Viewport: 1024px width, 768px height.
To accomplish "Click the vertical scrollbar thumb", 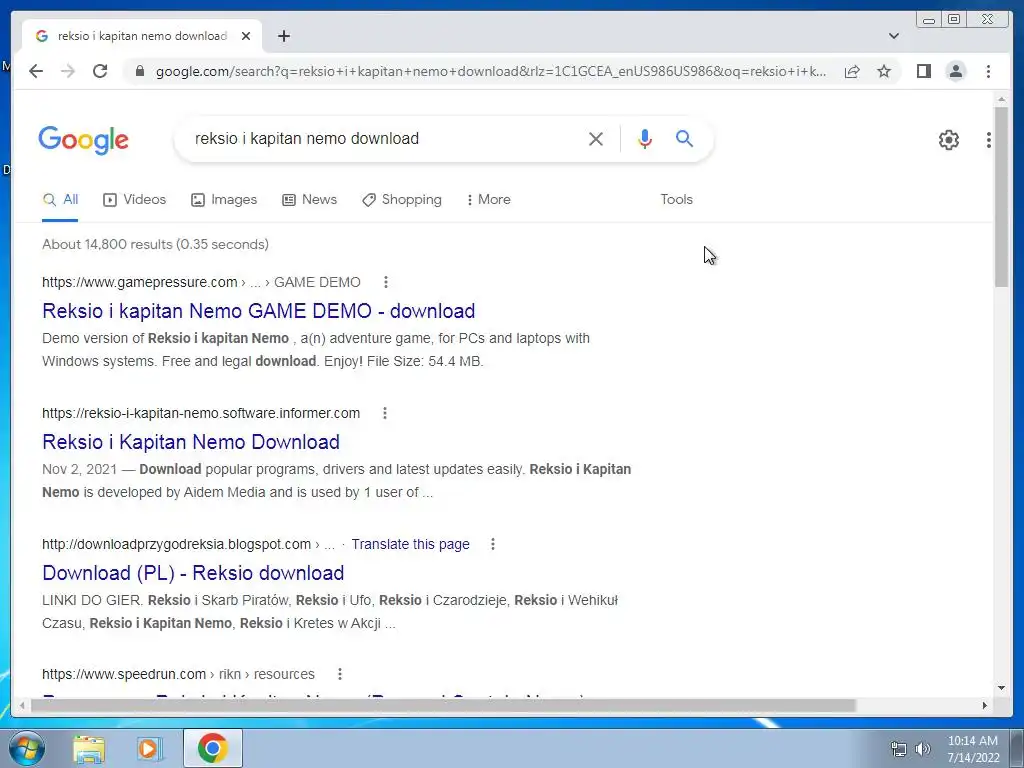I will 1001,196.
